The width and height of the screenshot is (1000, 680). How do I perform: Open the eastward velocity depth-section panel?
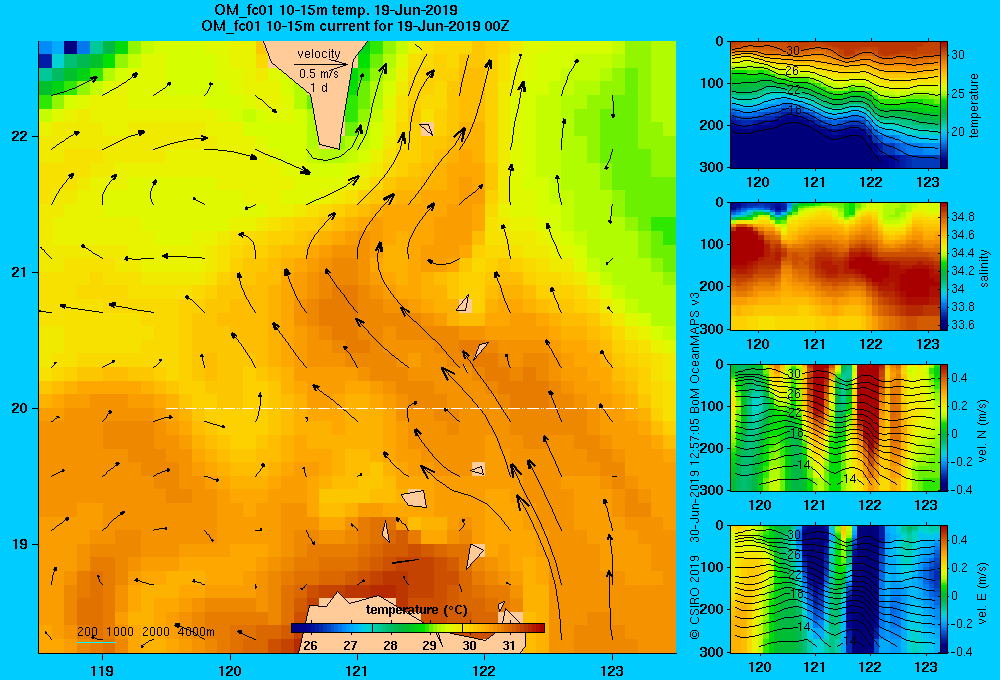[x=835, y=589]
